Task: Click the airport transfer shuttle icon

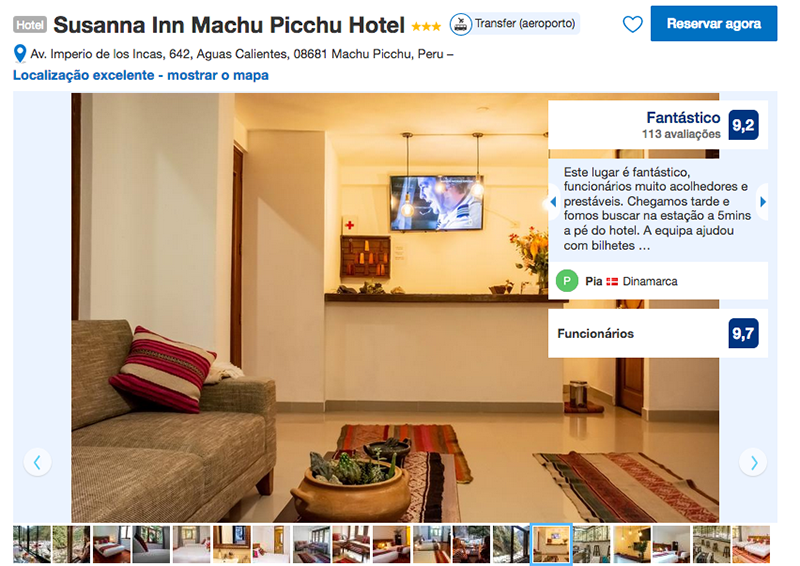Action: (460, 24)
